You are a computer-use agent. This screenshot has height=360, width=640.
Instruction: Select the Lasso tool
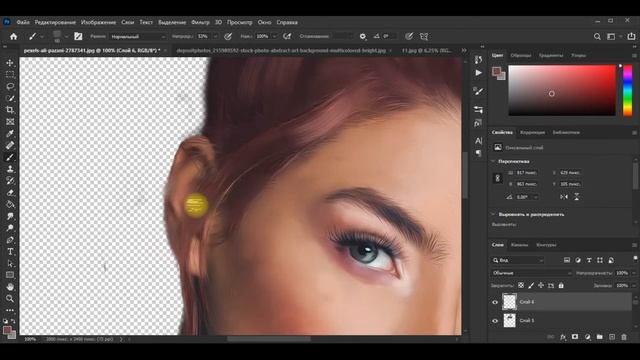pyautogui.click(x=10, y=87)
